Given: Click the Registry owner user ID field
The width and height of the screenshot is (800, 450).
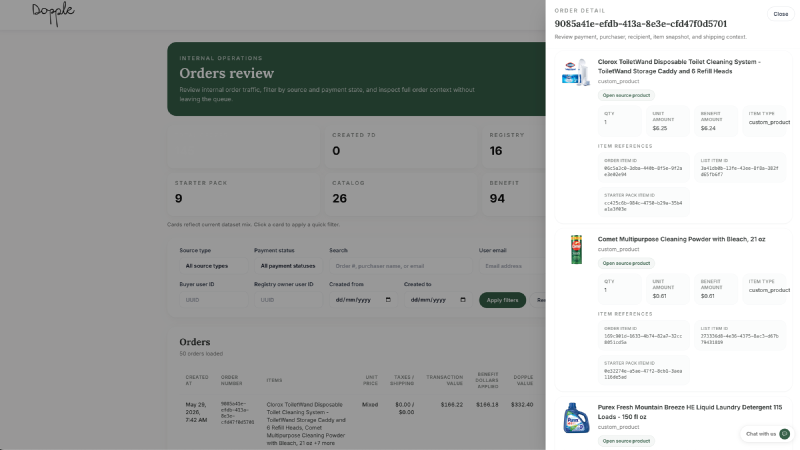Looking at the screenshot, I should (288, 300).
